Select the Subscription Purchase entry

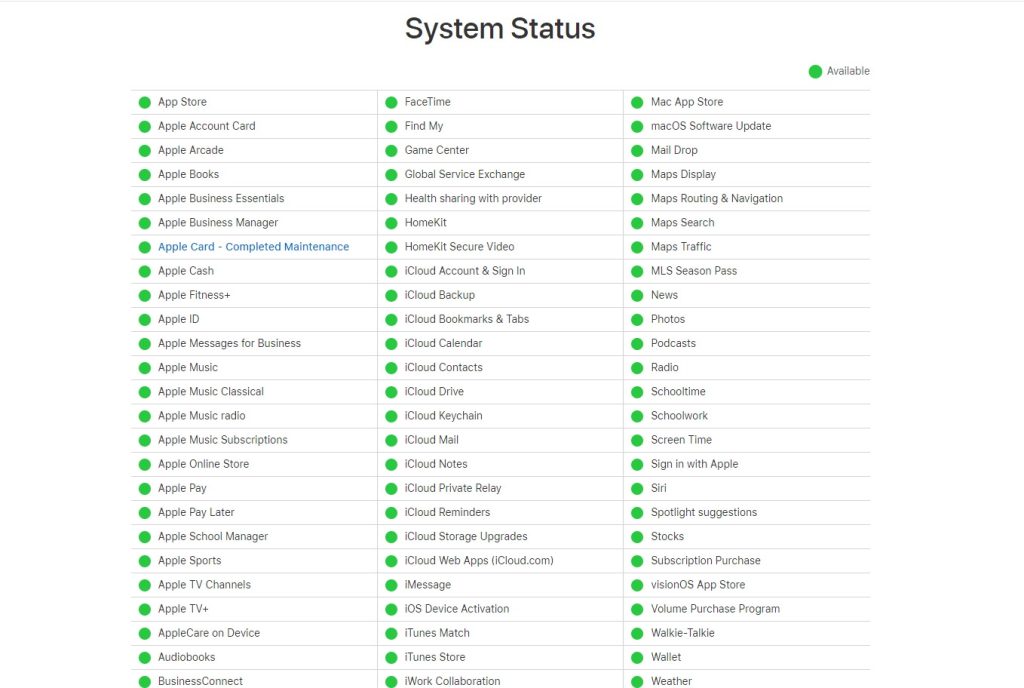coord(706,561)
